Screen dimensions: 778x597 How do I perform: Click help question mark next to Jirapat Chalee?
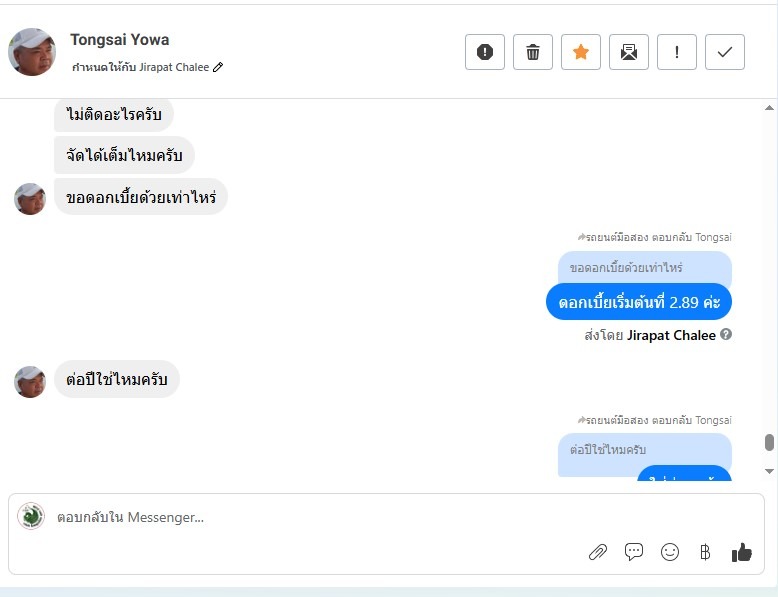(x=726, y=334)
